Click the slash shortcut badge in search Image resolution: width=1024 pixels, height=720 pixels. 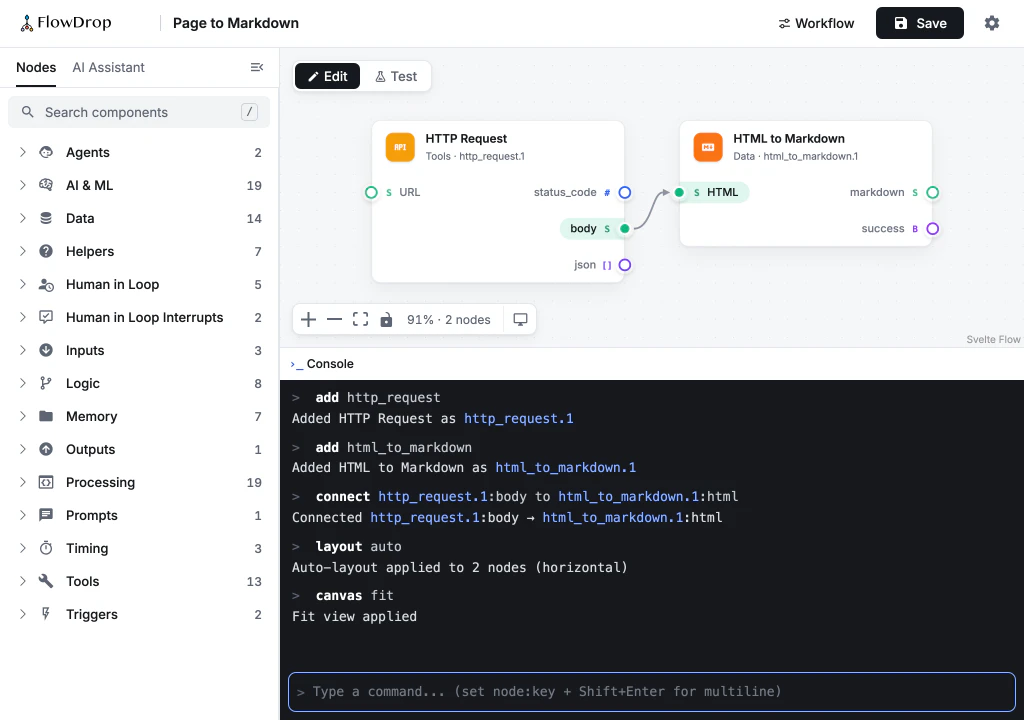(x=249, y=112)
